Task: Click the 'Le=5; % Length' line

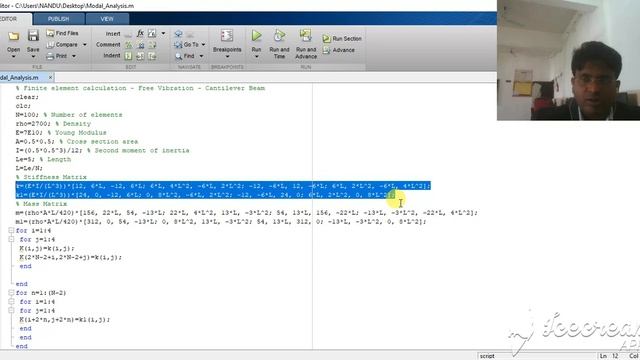Action: pos(43,159)
